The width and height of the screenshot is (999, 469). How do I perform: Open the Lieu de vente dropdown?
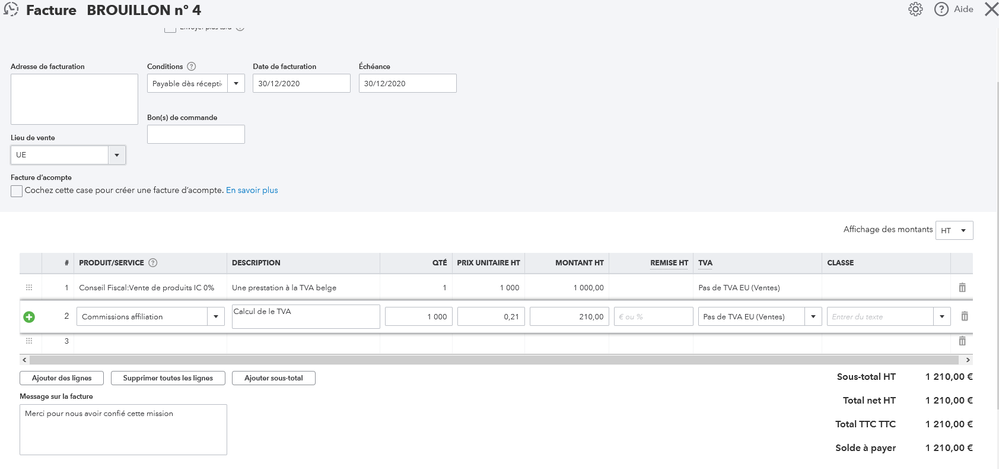click(x=117, y=155)
